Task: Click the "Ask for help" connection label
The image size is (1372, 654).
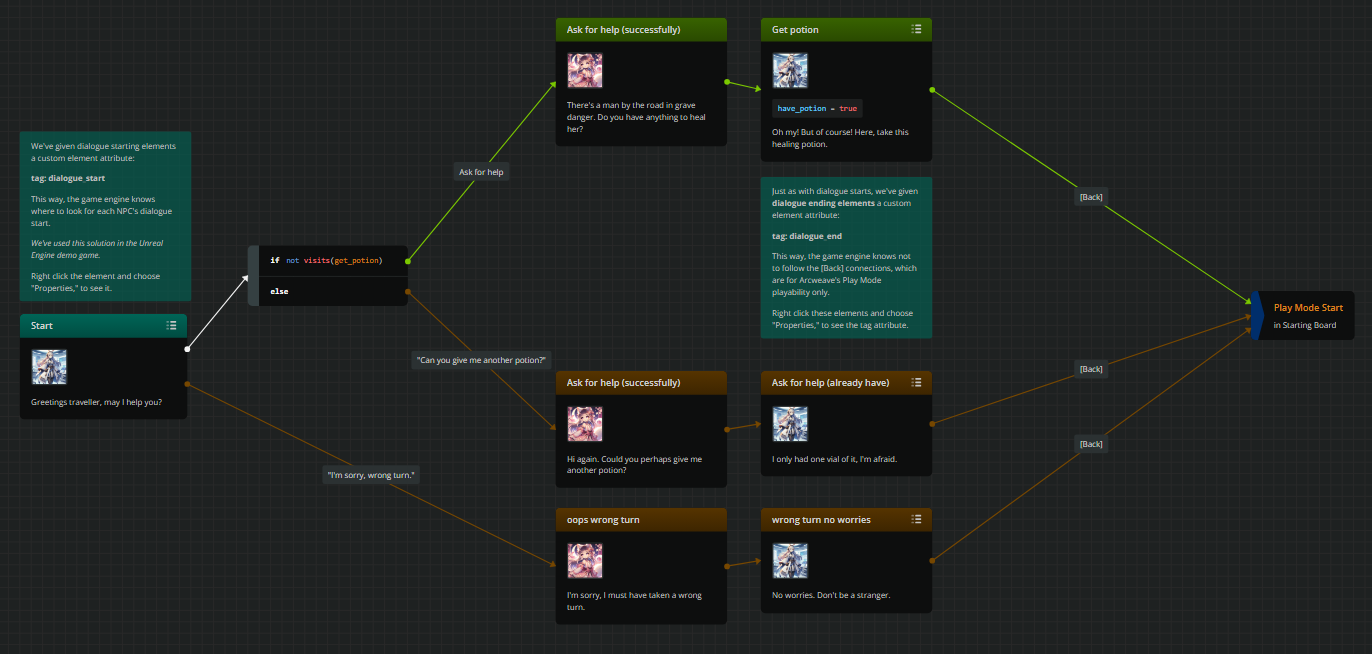Action: (481, 172)
